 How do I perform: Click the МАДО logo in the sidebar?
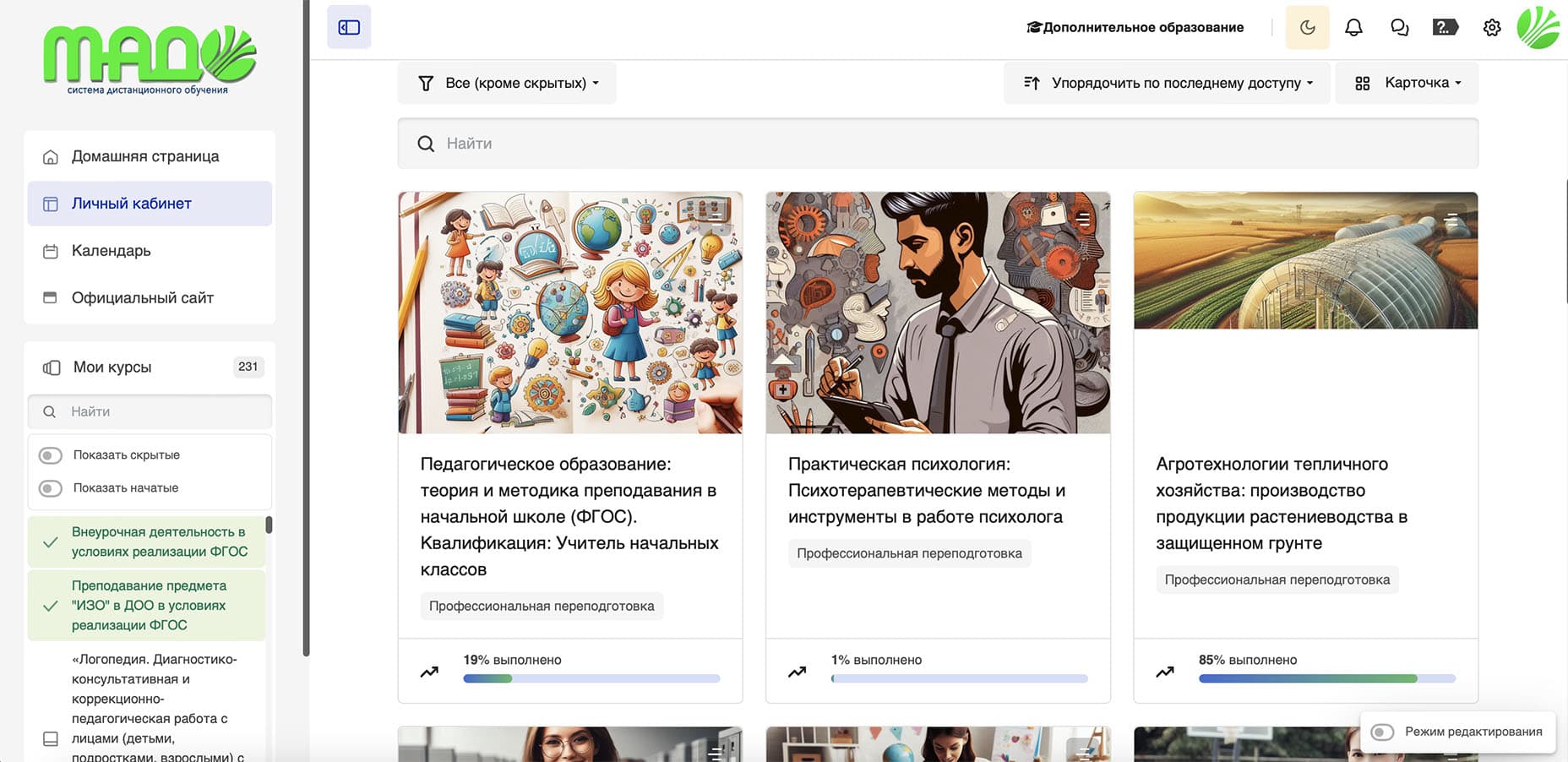(x=150, y=59)
